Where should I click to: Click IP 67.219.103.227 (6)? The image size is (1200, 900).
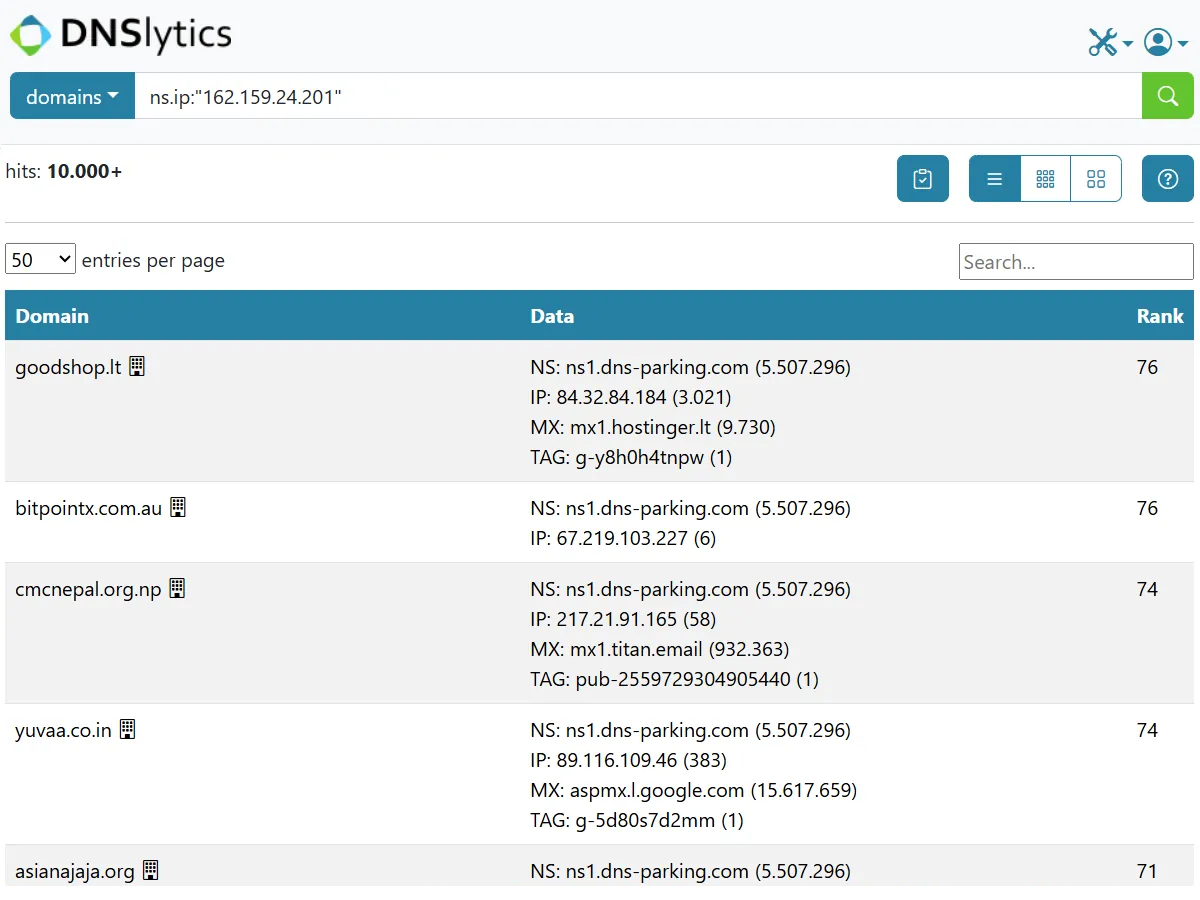click(x=623, y=538)
